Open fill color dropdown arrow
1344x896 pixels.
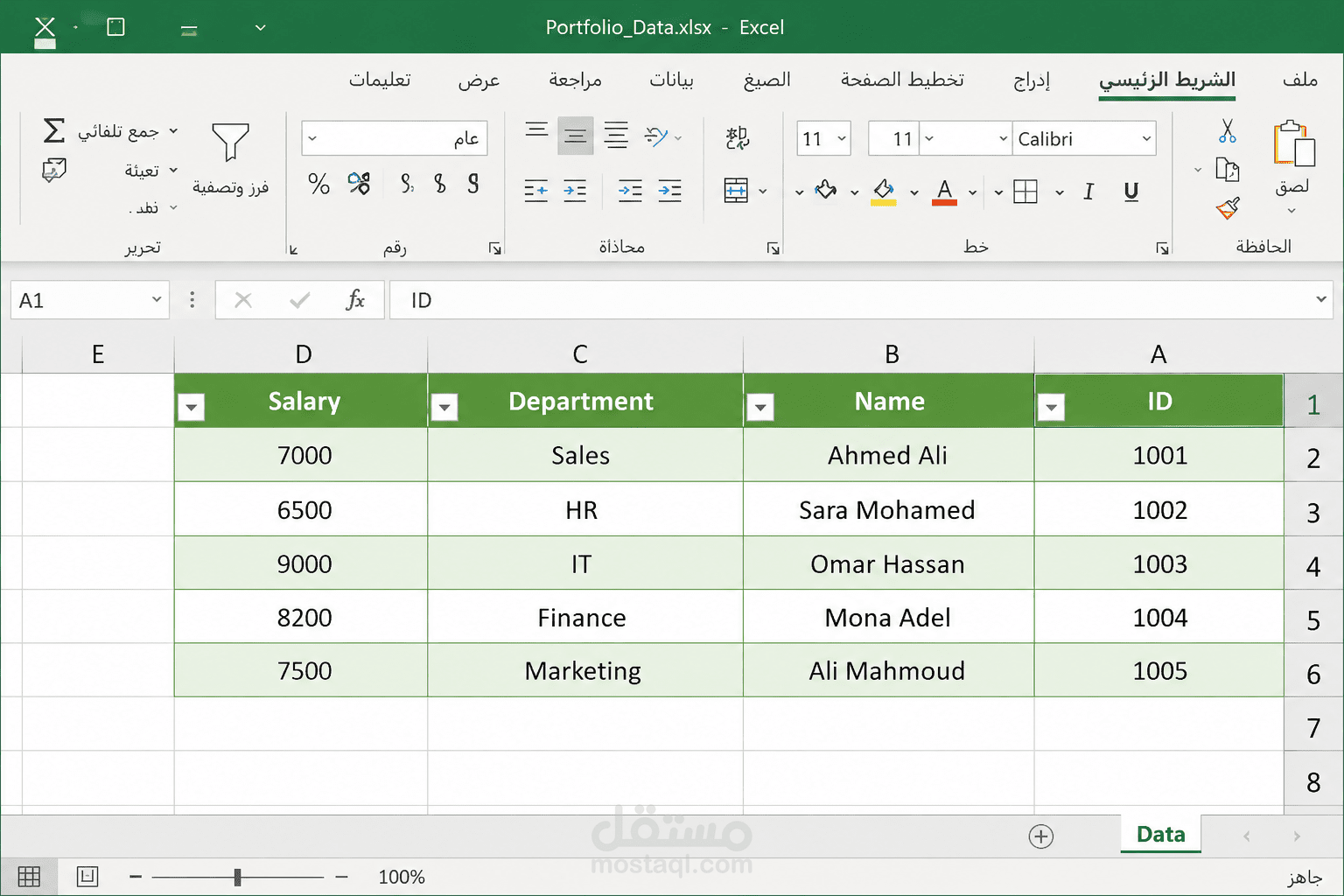tap(913, 192)
